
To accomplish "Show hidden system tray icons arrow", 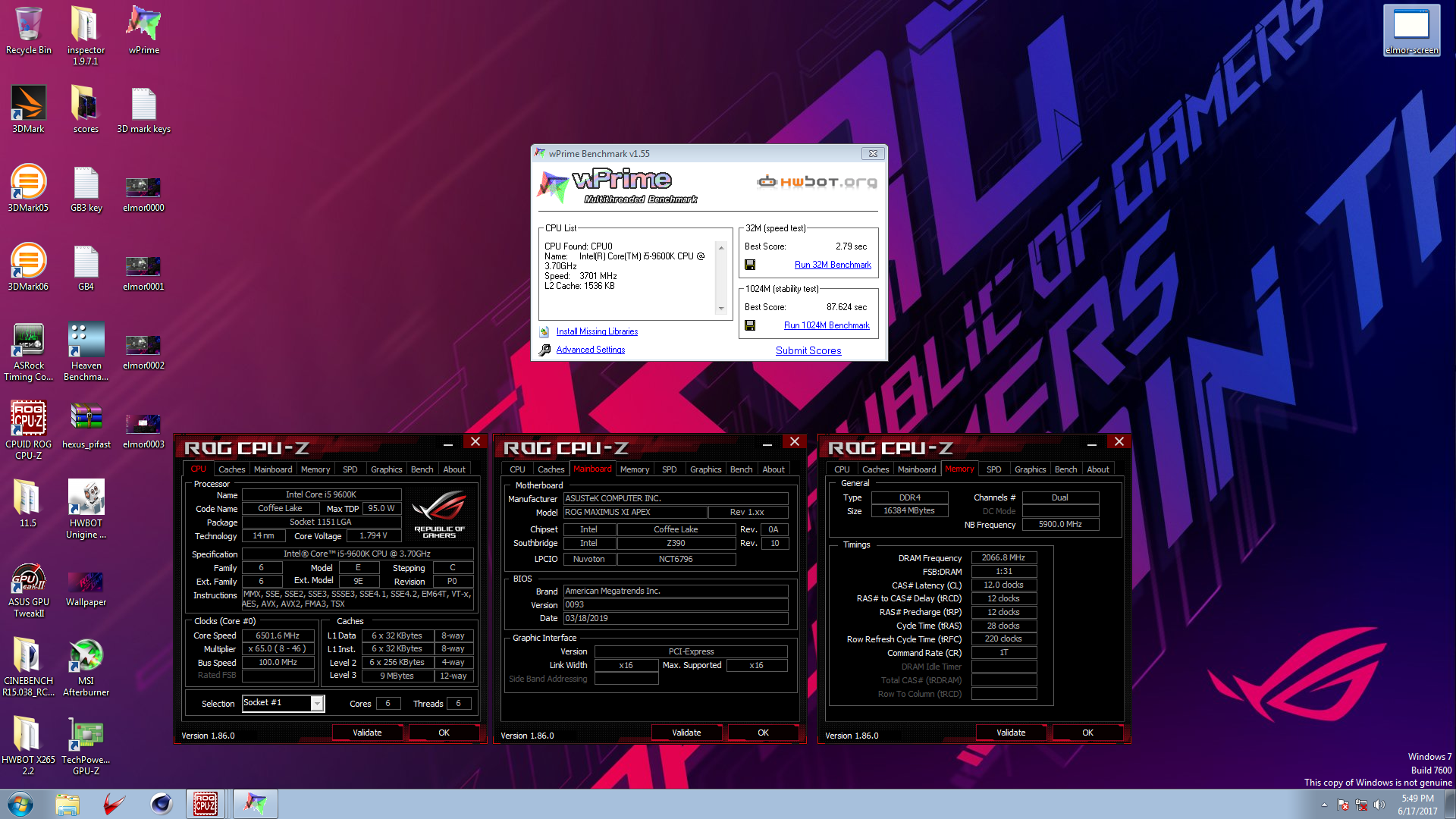I will (x=1324, y=805).
